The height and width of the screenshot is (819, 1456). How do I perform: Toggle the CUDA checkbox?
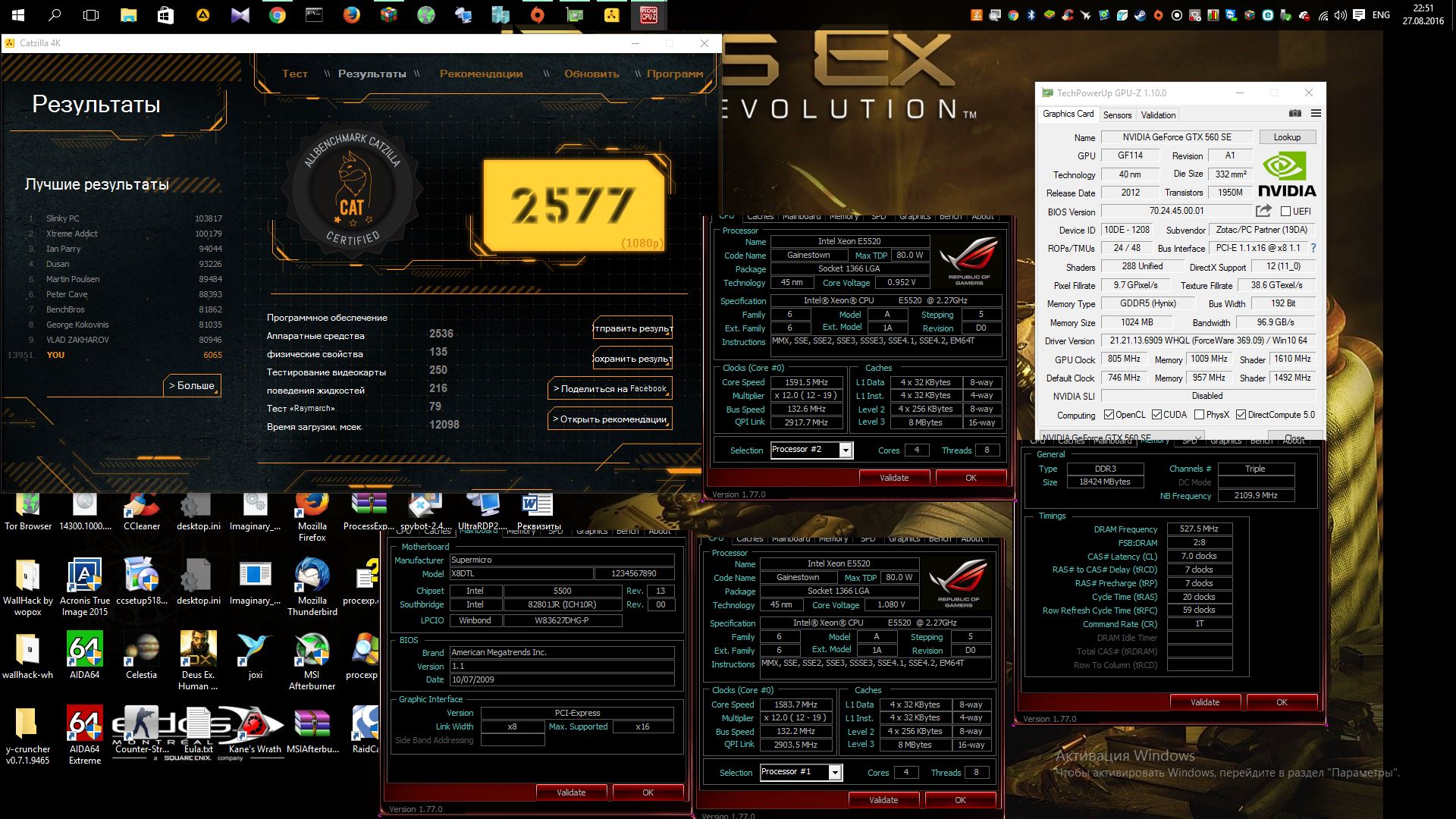[1156, 415]
